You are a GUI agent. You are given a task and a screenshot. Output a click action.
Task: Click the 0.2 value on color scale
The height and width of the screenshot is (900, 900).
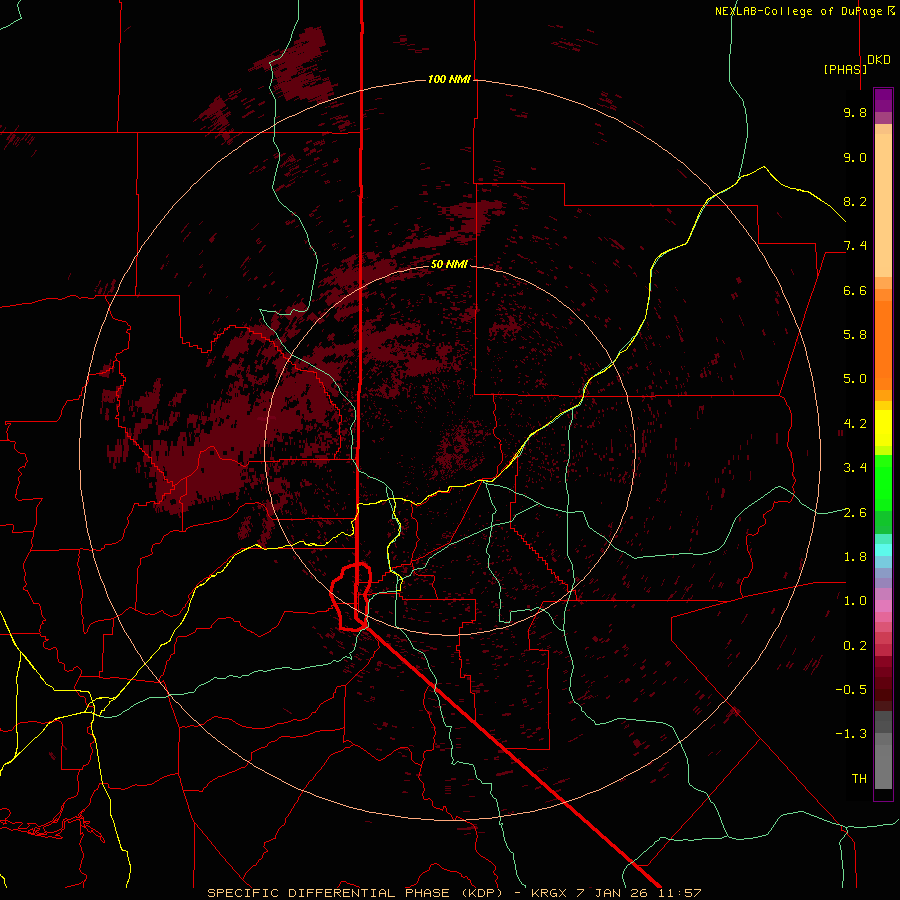(x=855, y=646)
